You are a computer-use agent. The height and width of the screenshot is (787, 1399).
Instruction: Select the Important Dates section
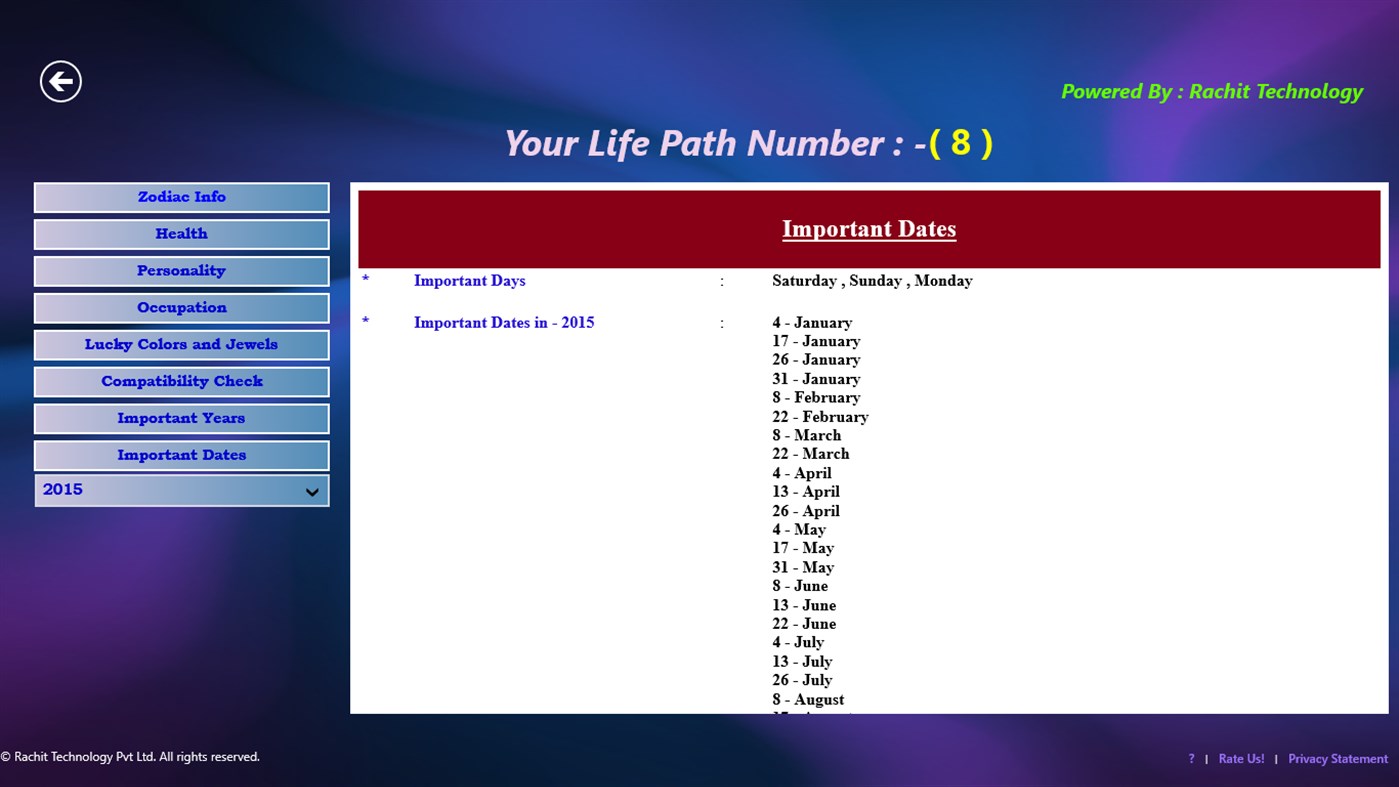(x=181, y=454)
